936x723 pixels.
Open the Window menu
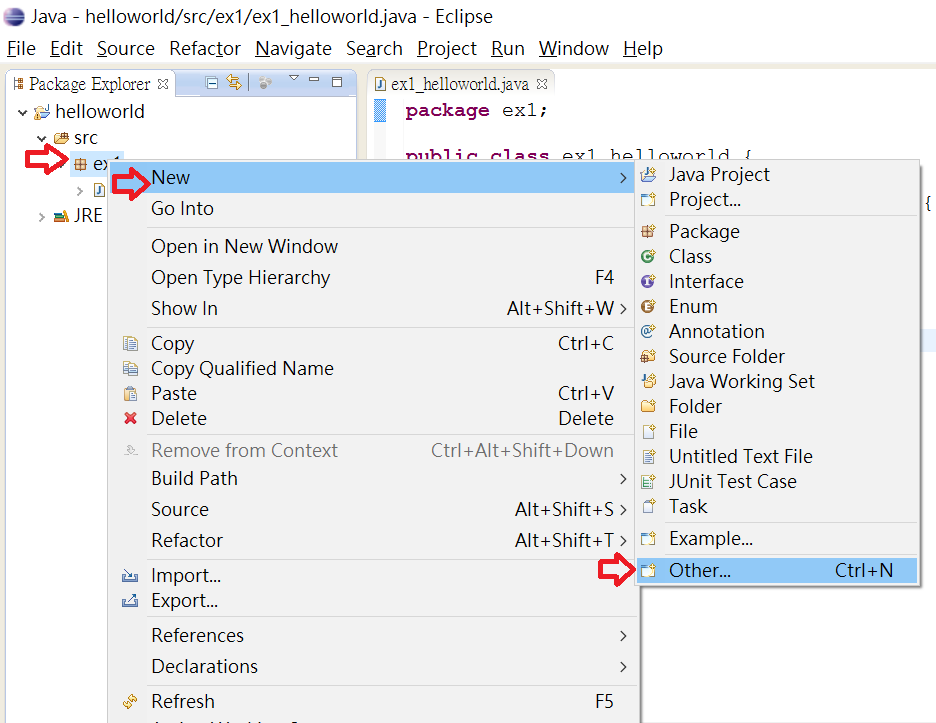point(574,48)
